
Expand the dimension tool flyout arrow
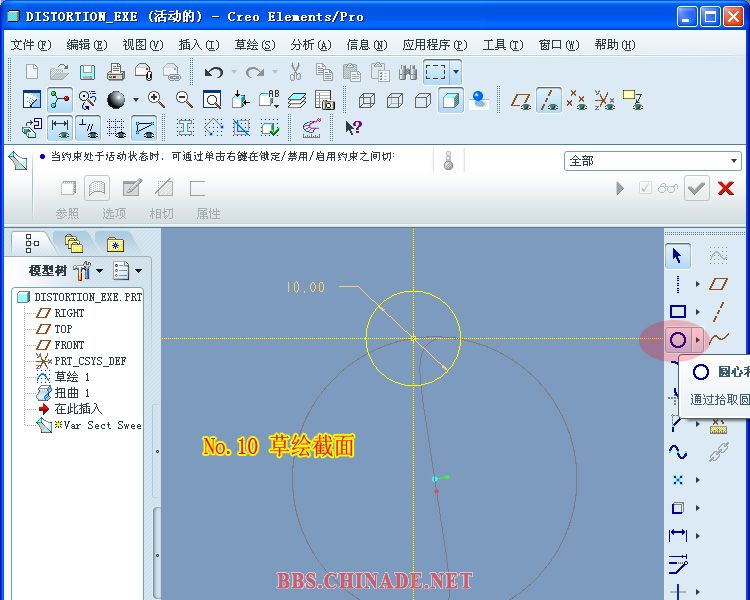click(x=698, y=536)
